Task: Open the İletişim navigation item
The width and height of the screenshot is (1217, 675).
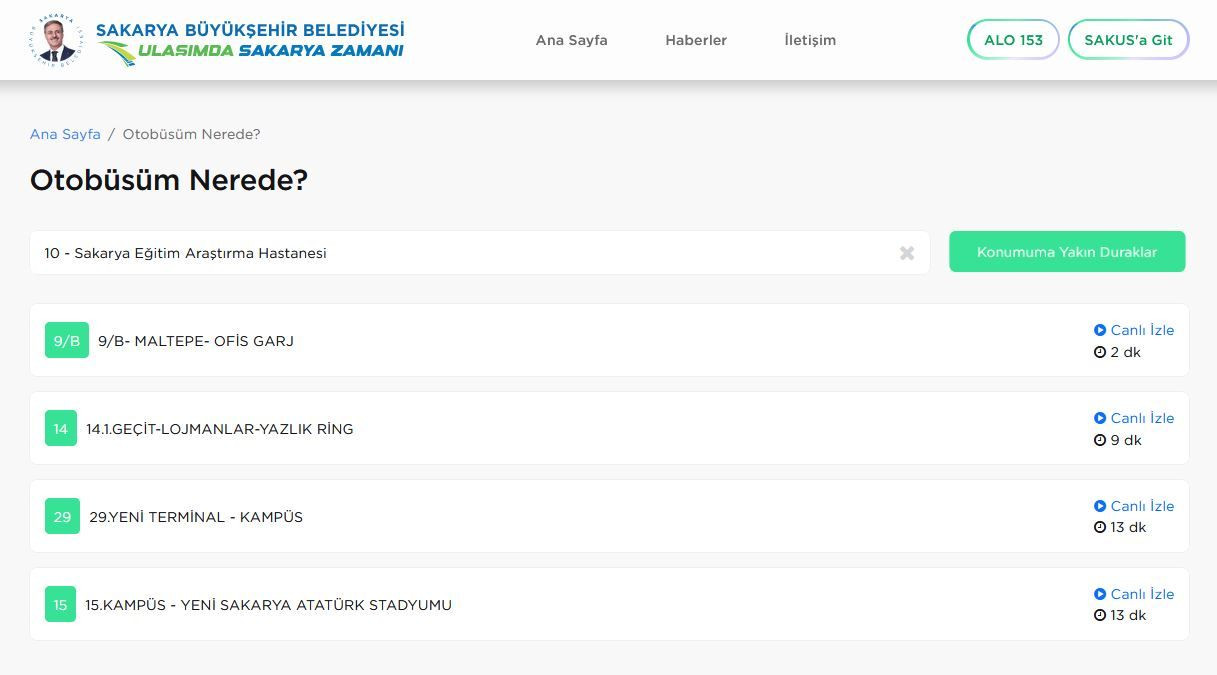Action: (x=809, y=40)
